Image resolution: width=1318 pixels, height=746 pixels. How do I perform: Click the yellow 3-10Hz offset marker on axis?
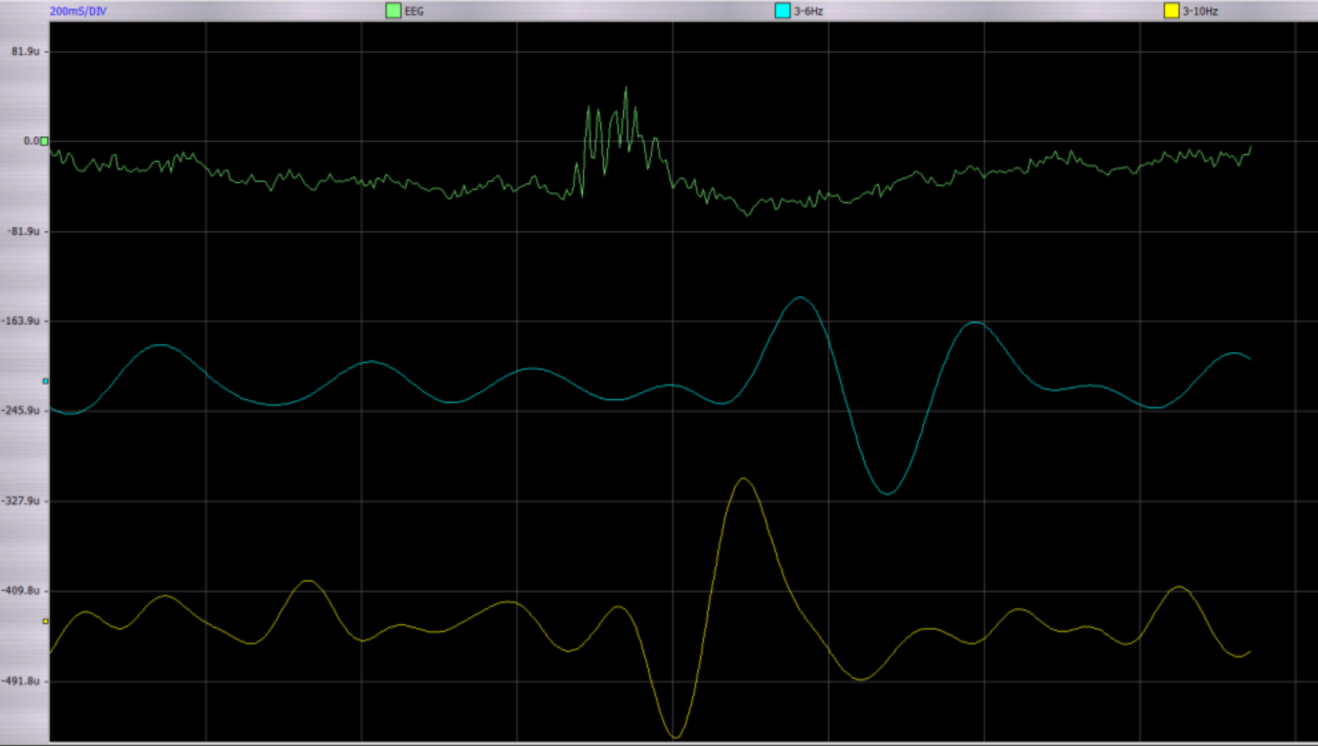click(45, 621)
